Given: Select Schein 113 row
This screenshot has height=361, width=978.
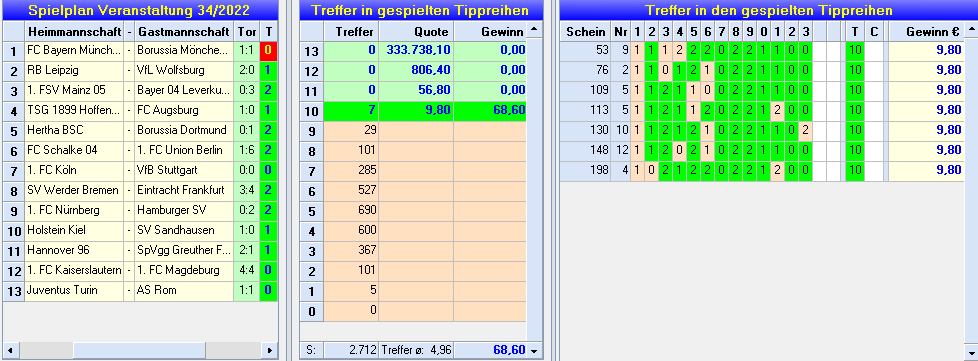Looking at the screenshot, I should (x=763, y=110).
